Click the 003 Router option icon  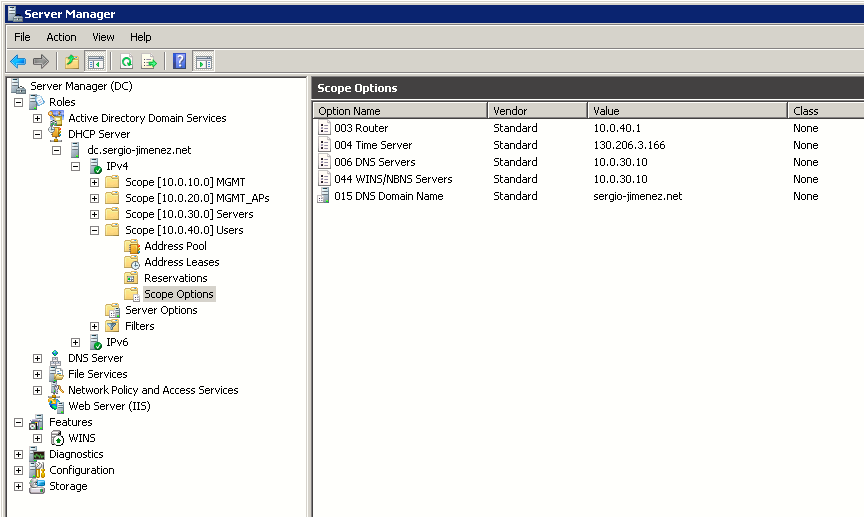pyautogui.click(x=324, y=128)
